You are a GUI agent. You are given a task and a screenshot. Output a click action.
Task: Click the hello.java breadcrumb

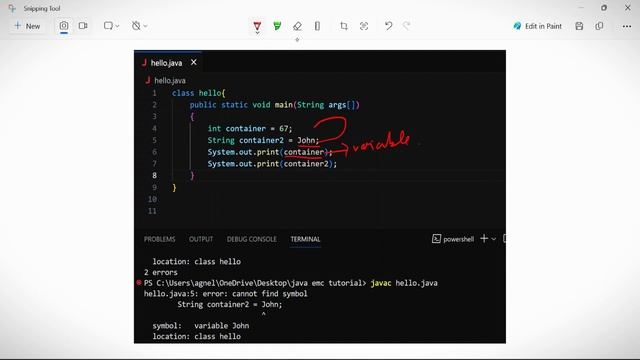tap(170, 80)
